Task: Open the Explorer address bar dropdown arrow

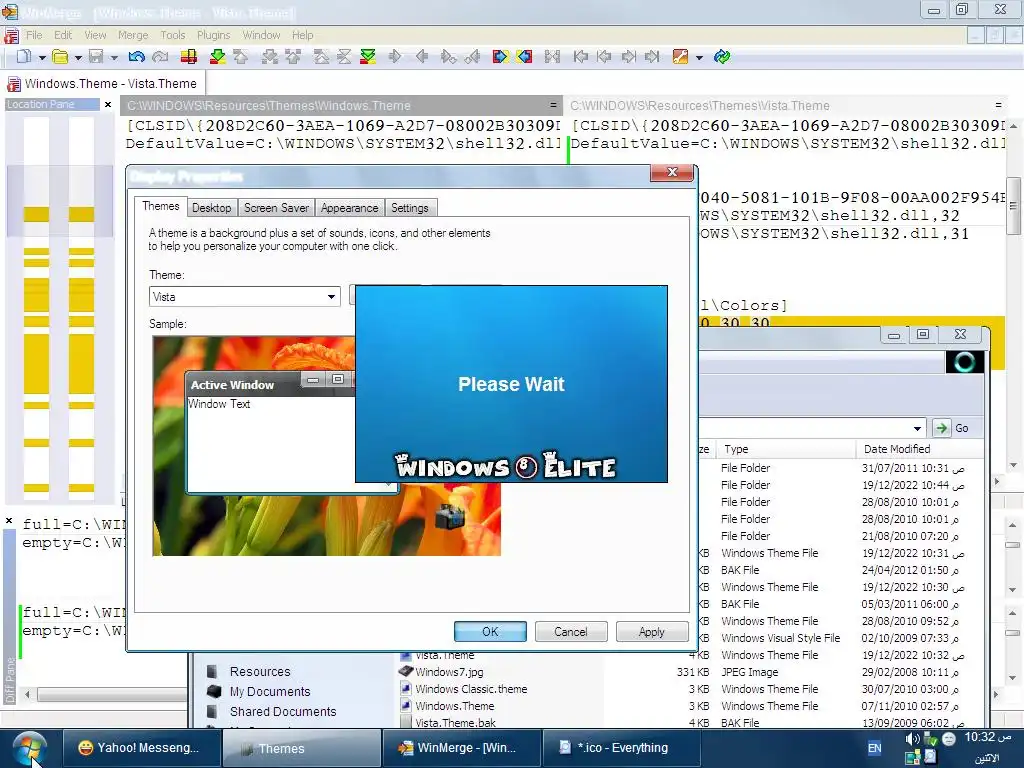Action: point(918,428)
